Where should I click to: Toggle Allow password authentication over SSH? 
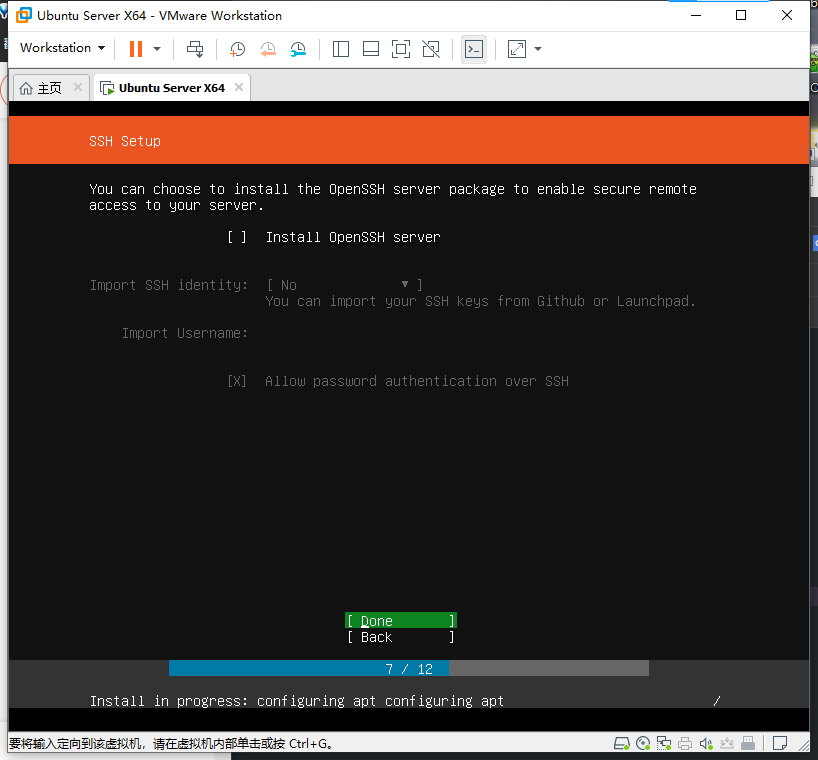coord(237,381)
